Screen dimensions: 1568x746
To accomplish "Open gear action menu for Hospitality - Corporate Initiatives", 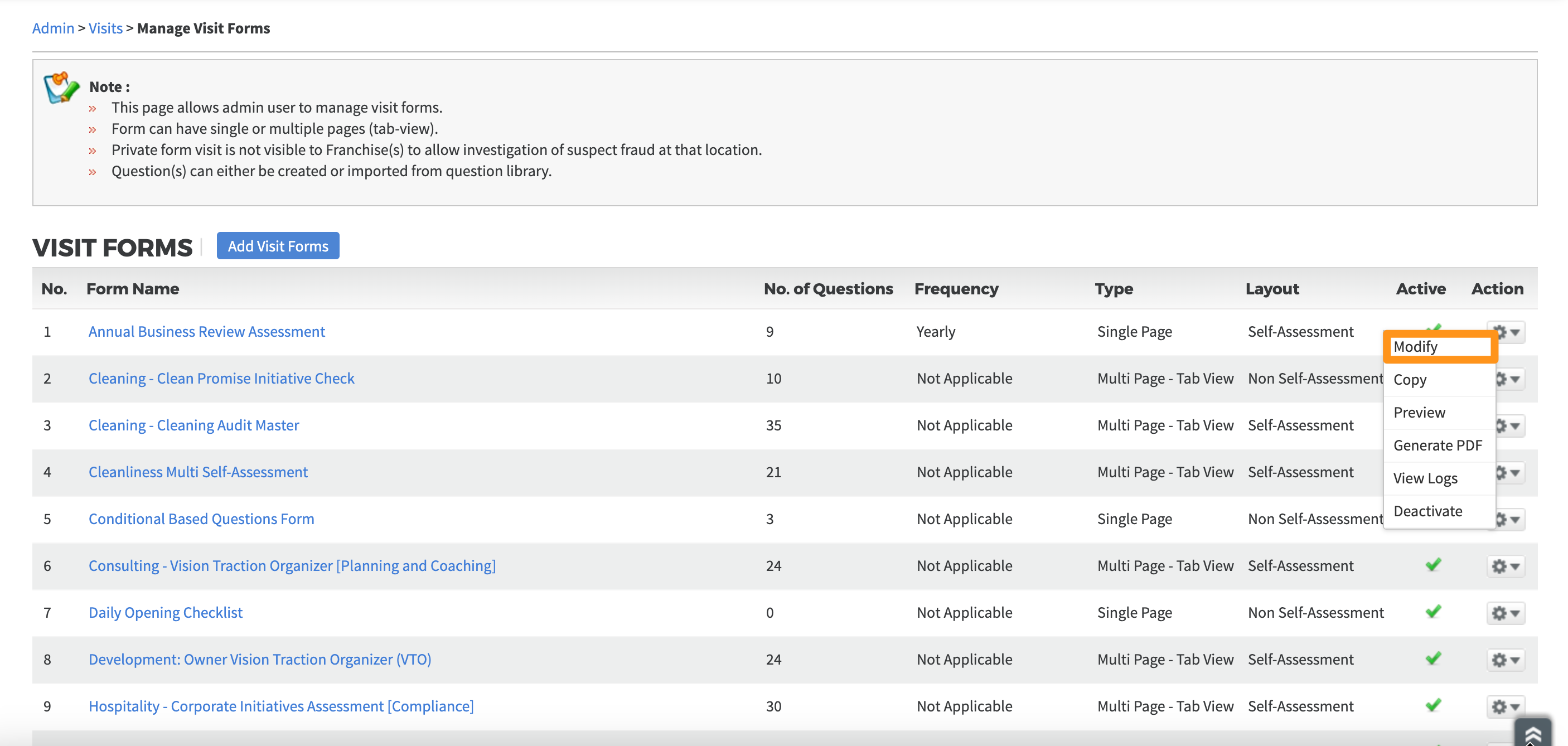I will (1506, 706).
